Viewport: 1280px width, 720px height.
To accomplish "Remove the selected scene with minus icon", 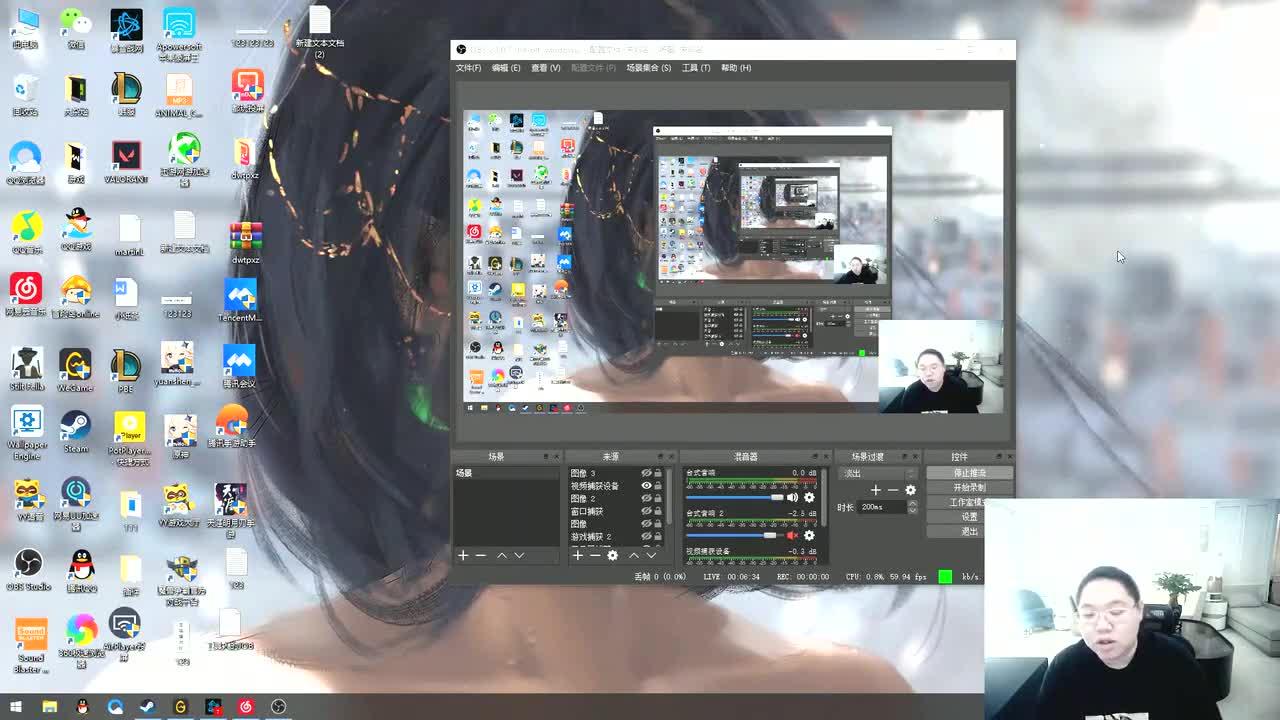I will [481, 555].
